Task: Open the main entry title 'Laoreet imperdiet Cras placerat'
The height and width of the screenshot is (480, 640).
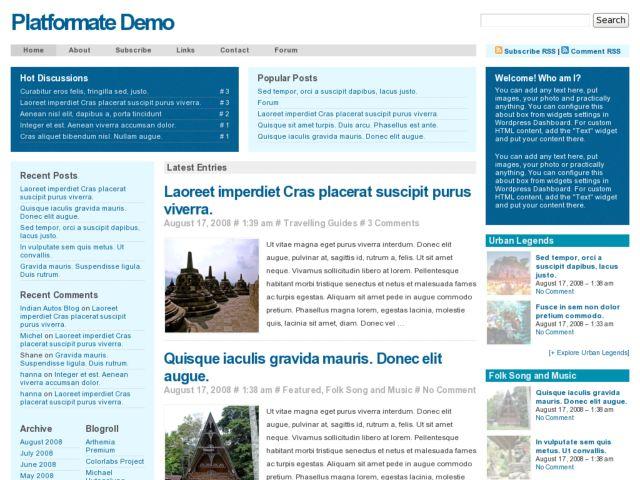Action: pyautogui.click(x=318, y=200)
